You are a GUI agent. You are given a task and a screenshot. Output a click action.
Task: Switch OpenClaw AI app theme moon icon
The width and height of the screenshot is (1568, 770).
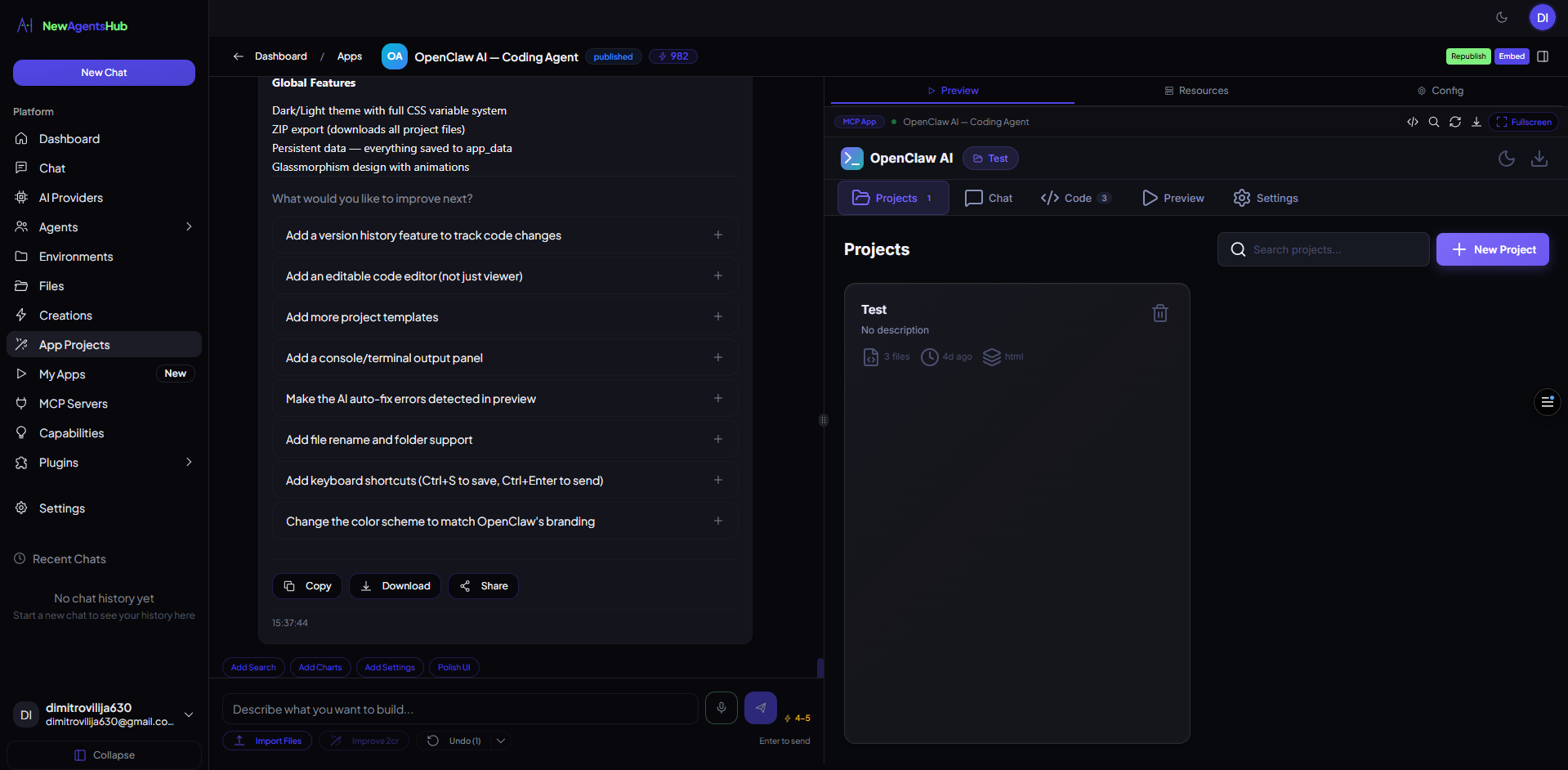point(1507,159)
